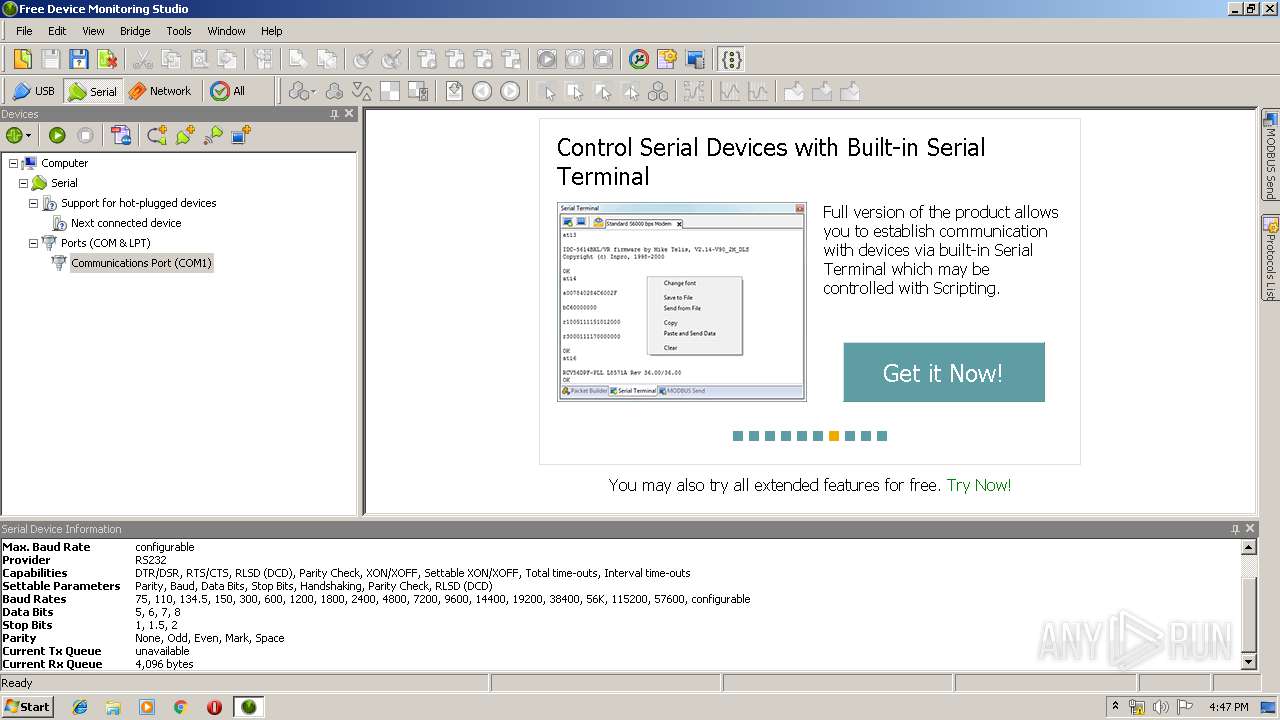This screenshot has height=720, width=1280.
Task: Click the Windows Start button
Action: [x=28, y=706]
